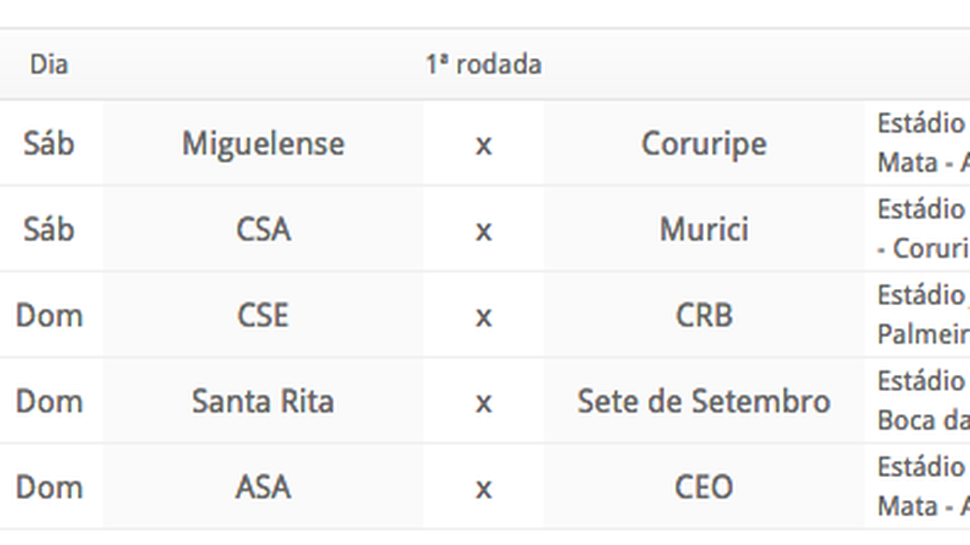Viewport: 970px width, 545px height.
Task: Select the CSA team cell
Action: (x=264, y=230)
